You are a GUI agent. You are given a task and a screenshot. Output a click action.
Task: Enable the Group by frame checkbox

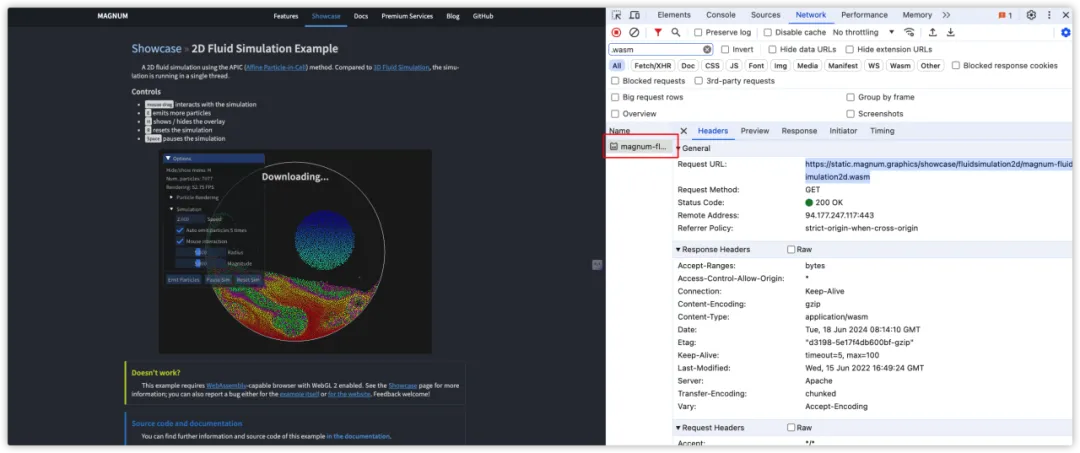851,97
